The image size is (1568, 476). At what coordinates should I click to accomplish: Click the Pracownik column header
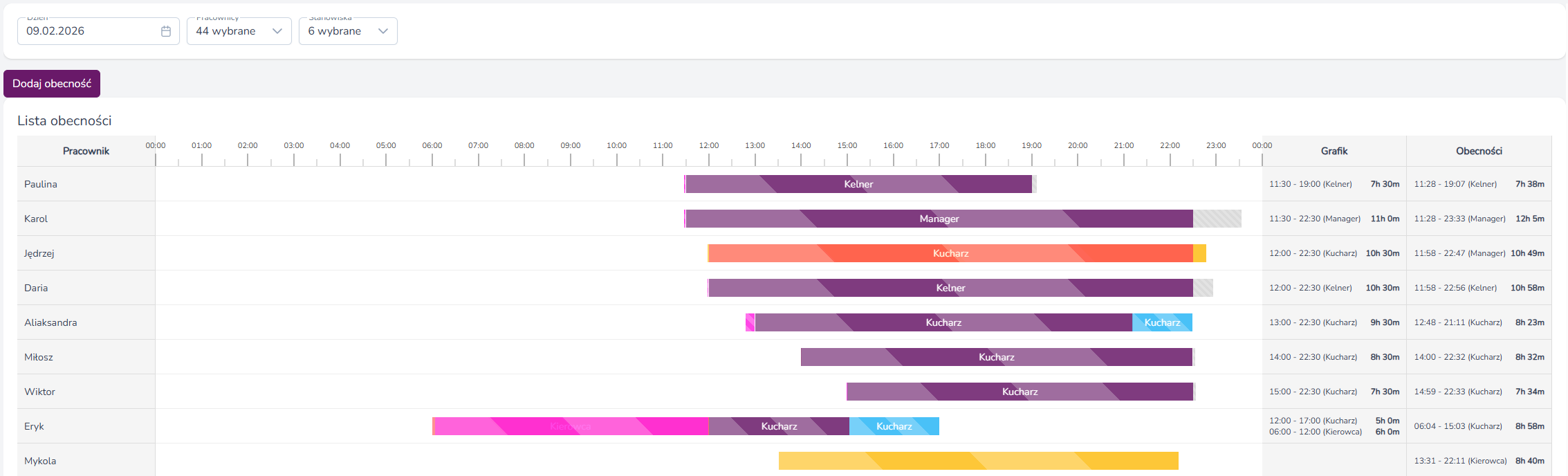pyautogui.click(x=86, y=151)
